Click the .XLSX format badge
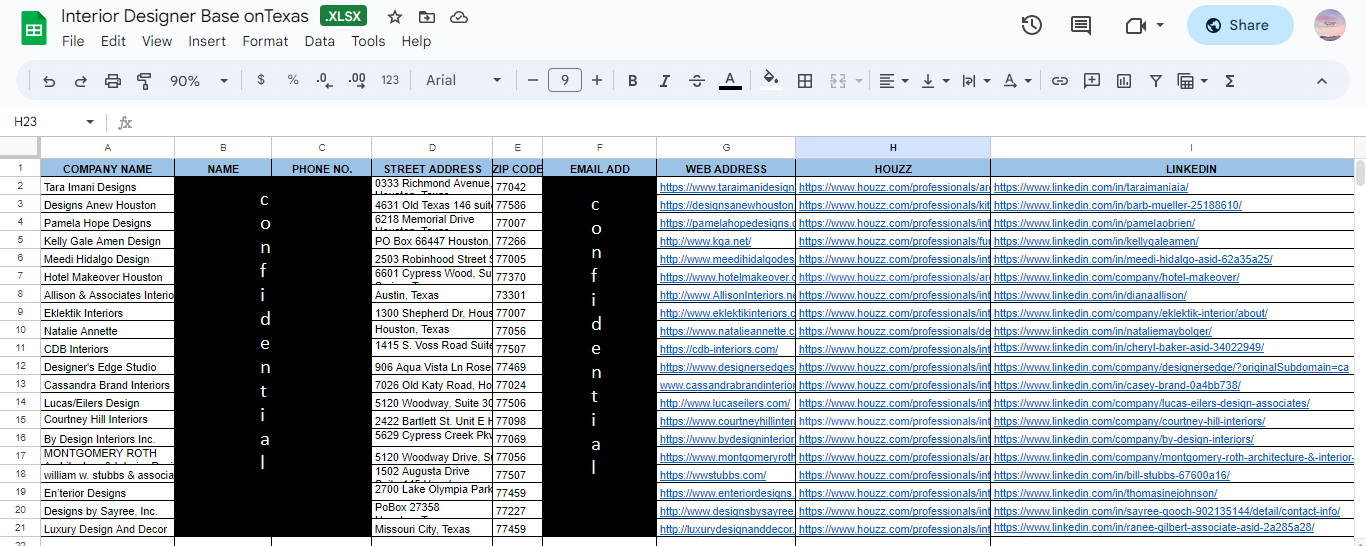This screenshot has width=1366, height=546. point(344,16)
